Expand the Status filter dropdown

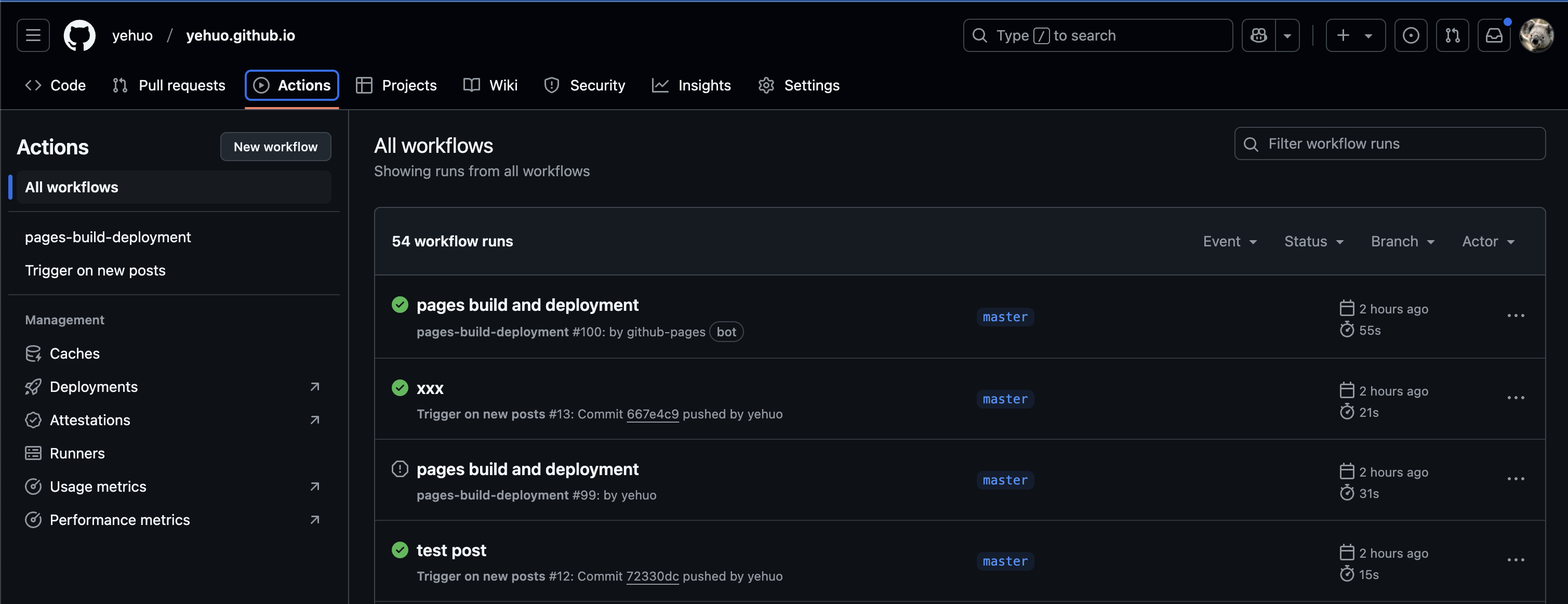tap(1313, 242)
